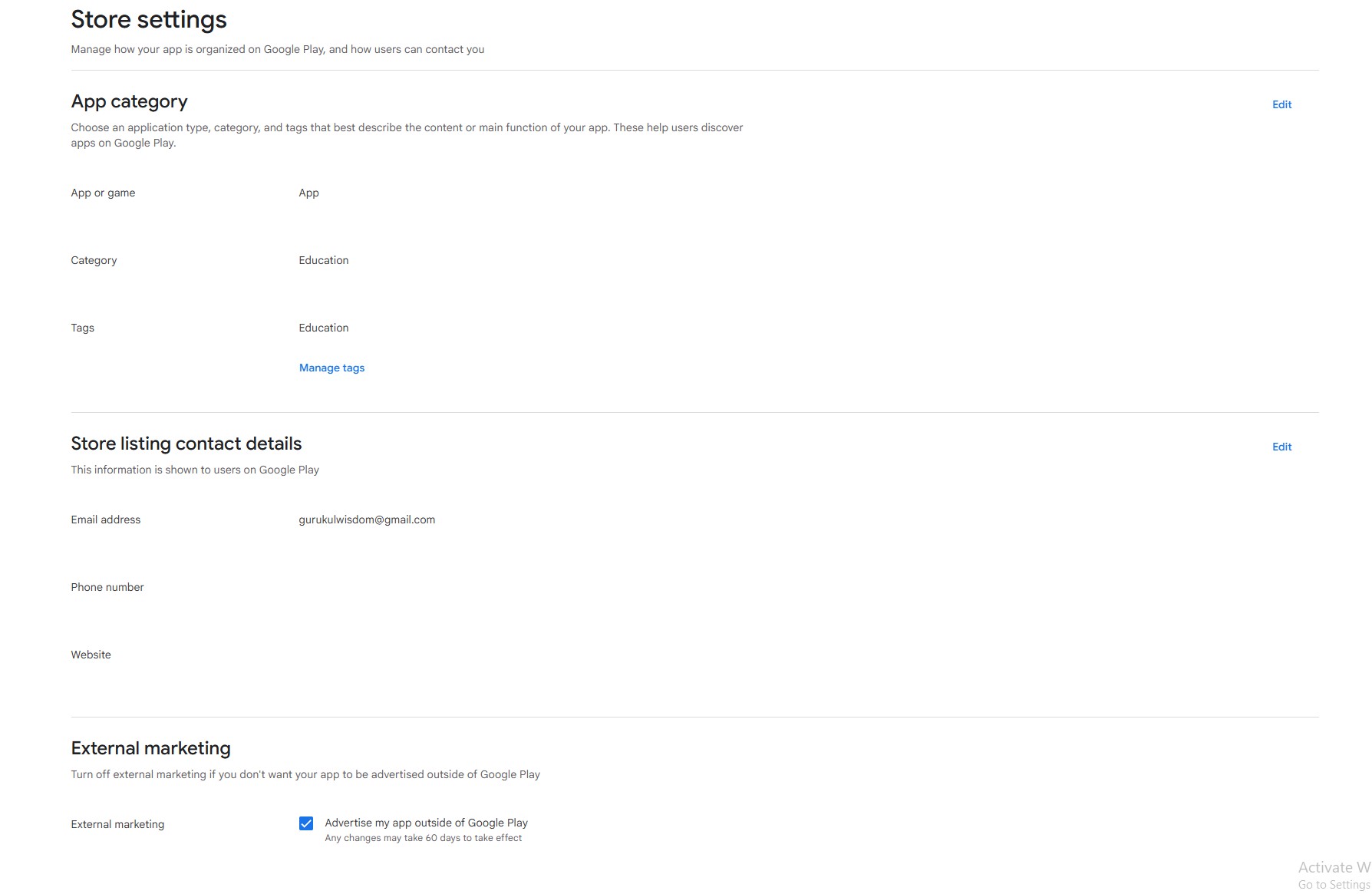Click Edit link for App category
Viewport: 1372px width, 894px height.
(x=1281, y=104)
